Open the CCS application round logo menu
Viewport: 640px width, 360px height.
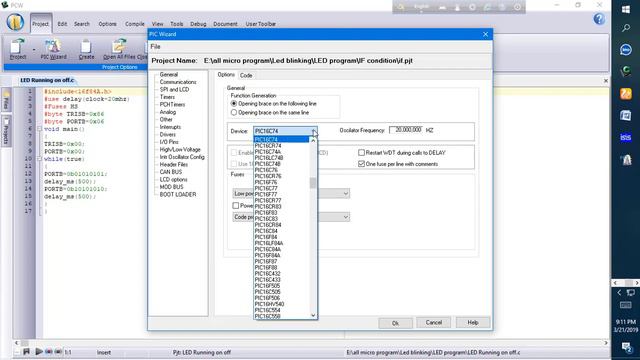point(15,22)
